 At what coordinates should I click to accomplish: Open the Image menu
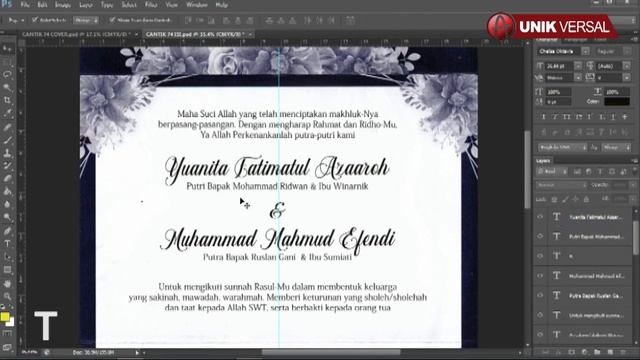click(x=62, y=5)
